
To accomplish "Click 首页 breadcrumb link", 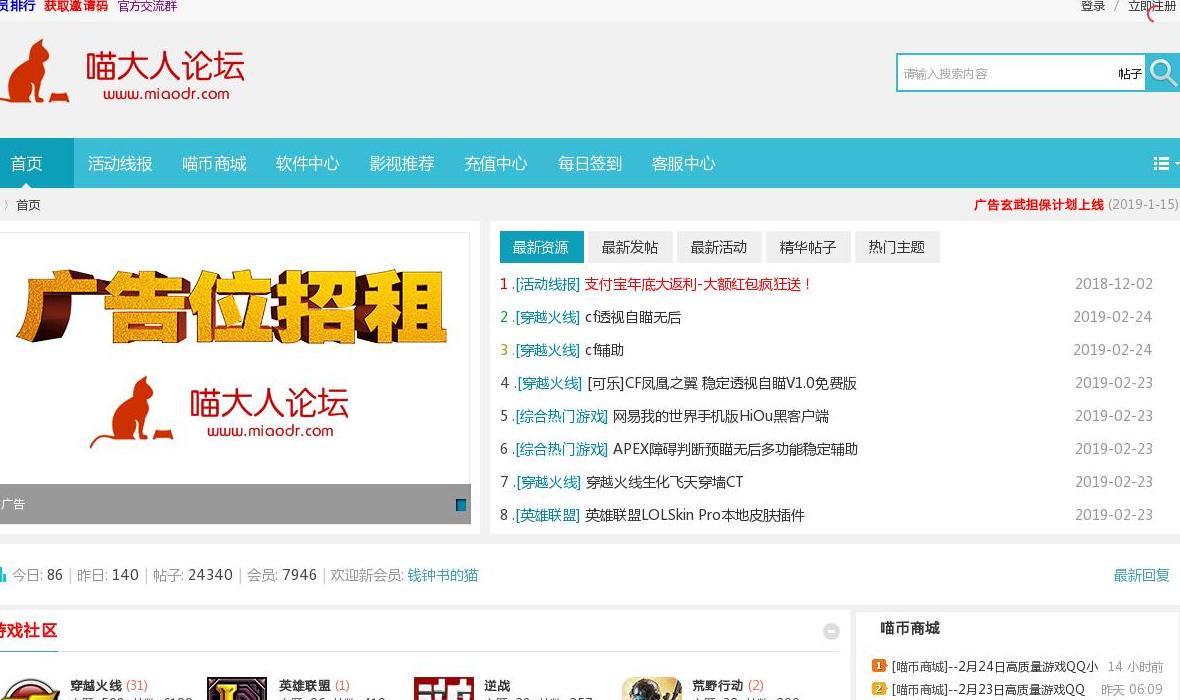I will (28, 205).
